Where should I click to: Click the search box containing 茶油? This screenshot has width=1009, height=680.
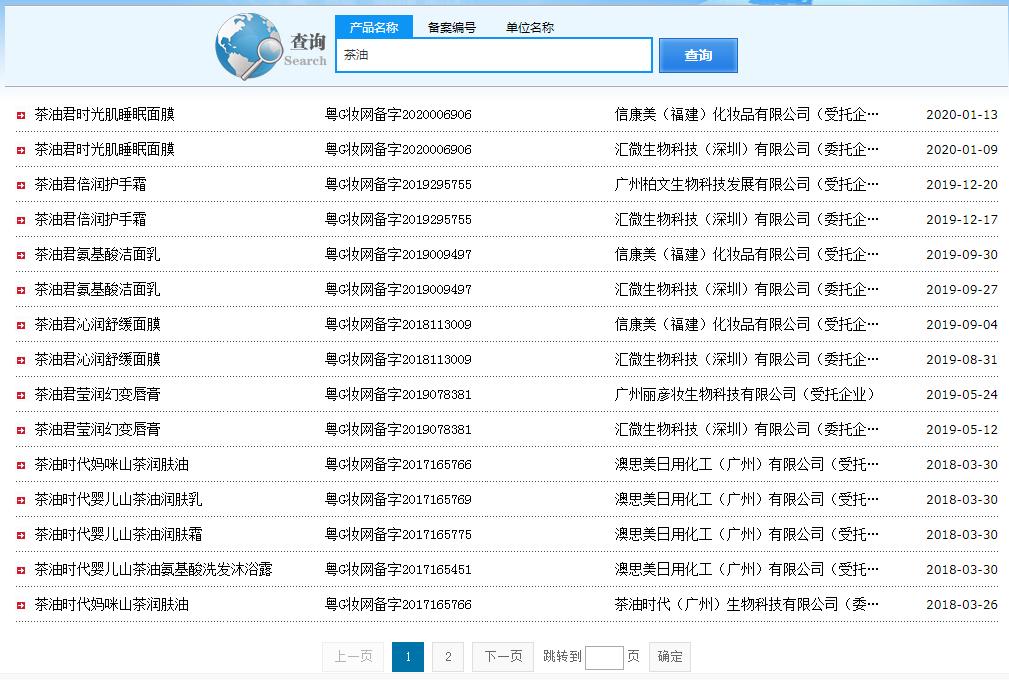coord(493,55)
